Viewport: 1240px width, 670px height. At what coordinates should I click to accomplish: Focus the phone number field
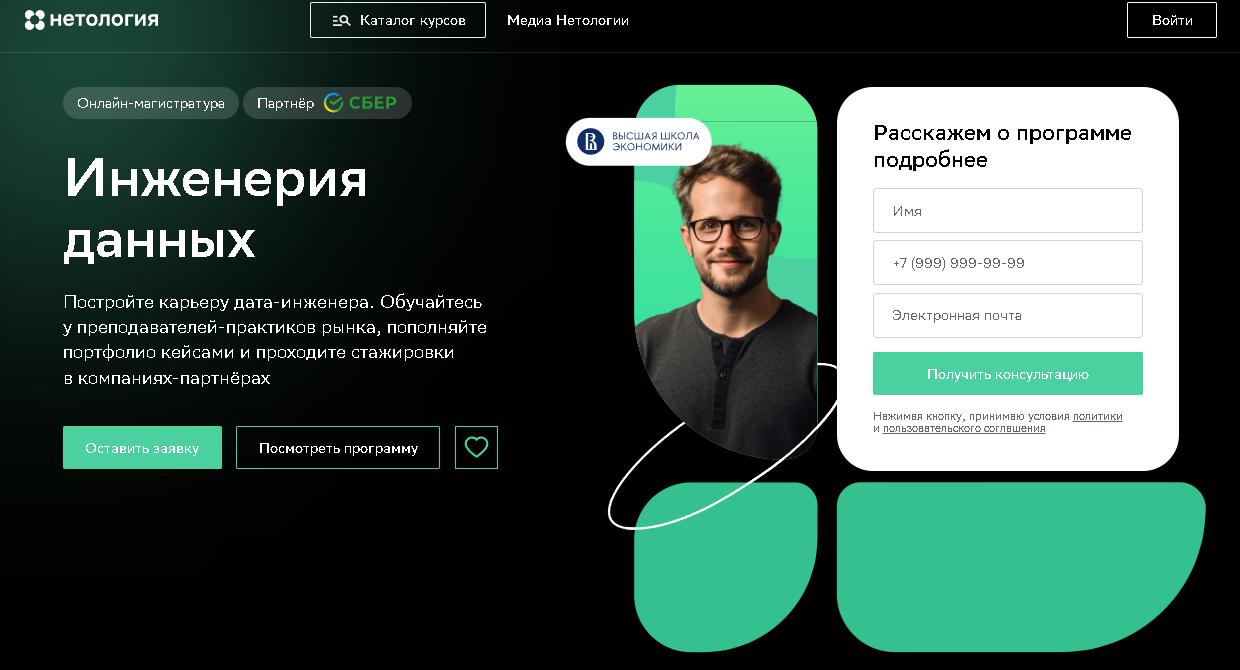pos(1008,263)
